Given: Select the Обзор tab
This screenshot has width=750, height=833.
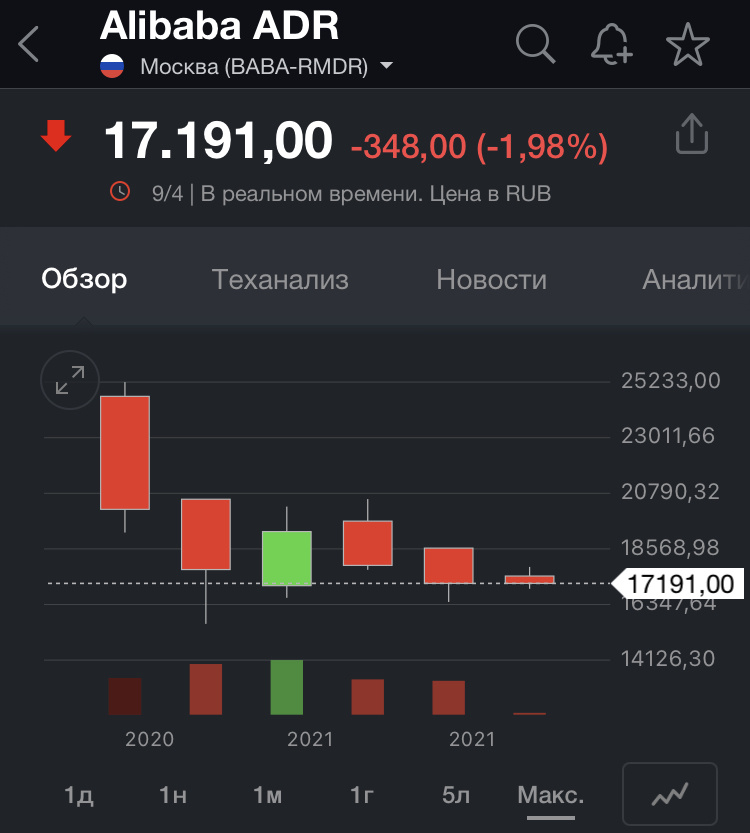Looking at the screenshot, I should [x=84, y=279].
